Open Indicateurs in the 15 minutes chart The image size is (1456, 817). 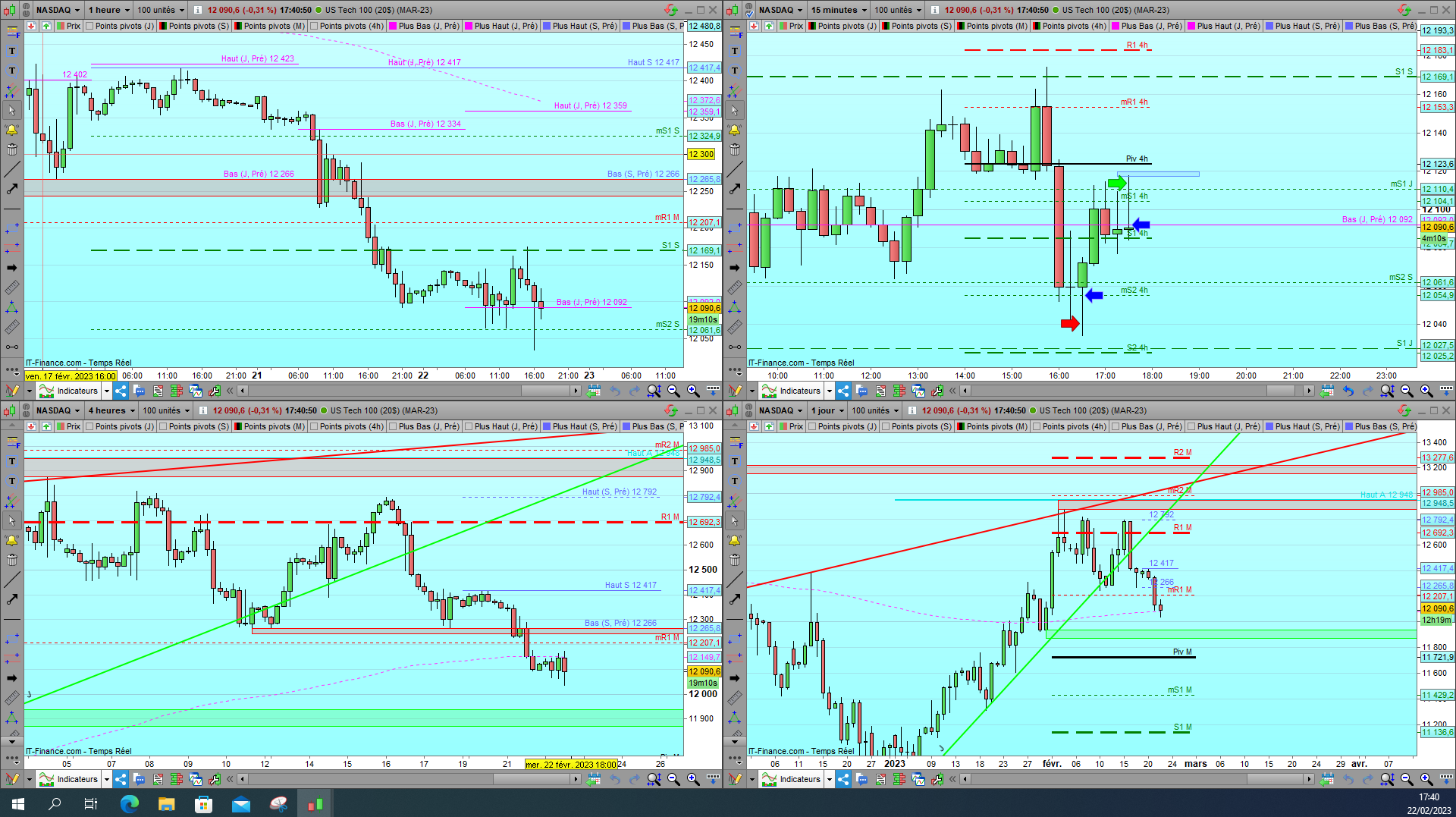pyautogui.click(x=792, y=391)
